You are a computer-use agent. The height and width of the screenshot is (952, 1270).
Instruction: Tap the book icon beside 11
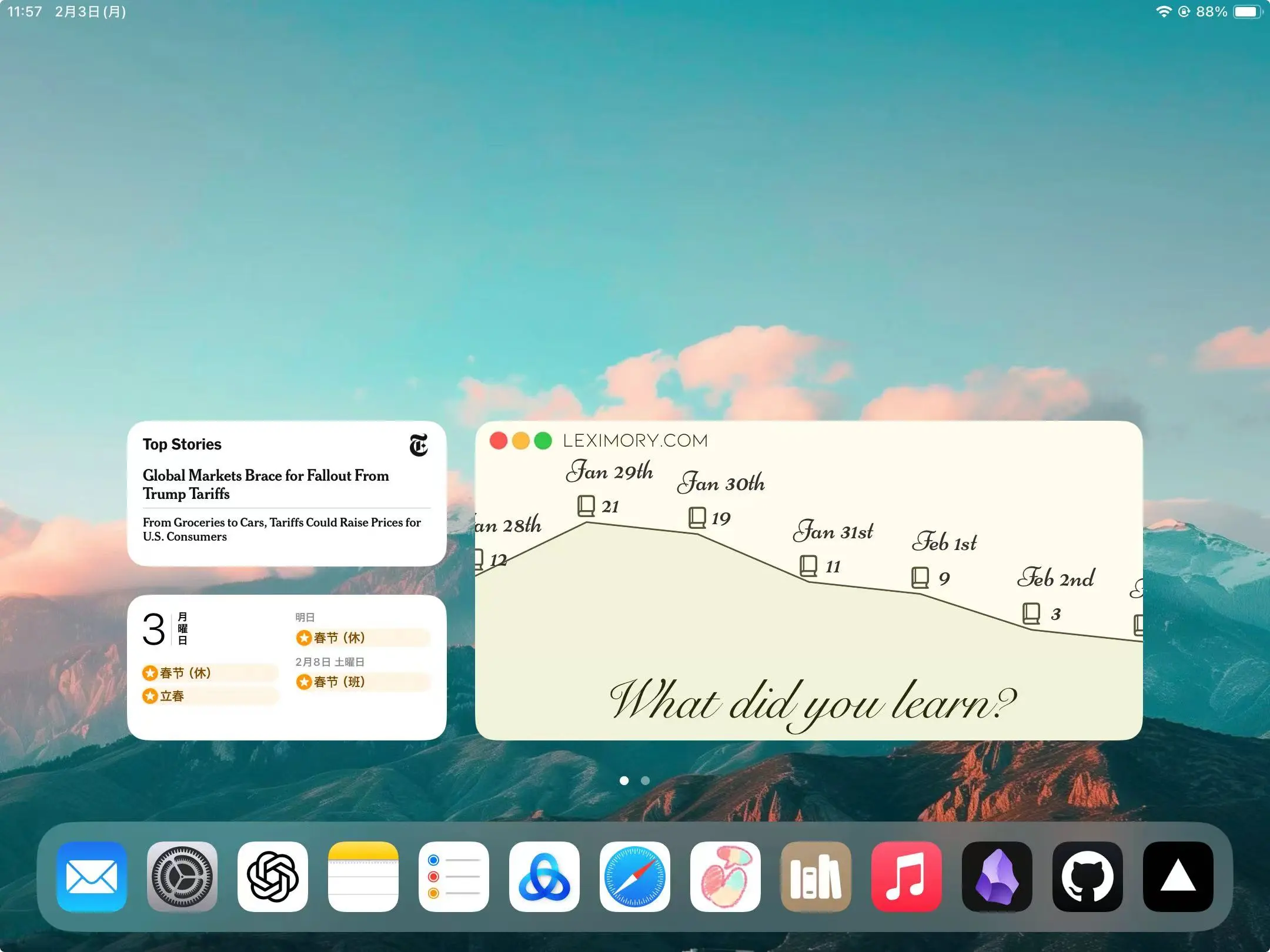coord(808,566)
